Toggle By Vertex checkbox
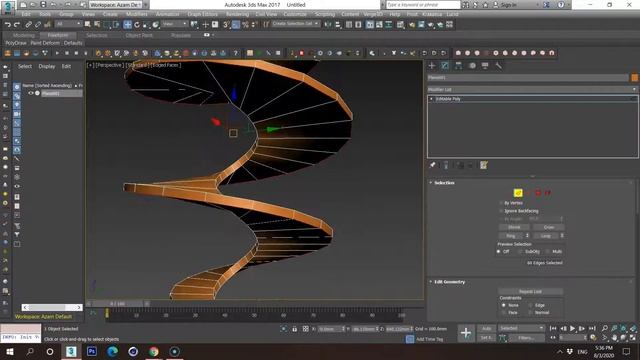Viewport: 640px width, 360px height. [502, 203]
